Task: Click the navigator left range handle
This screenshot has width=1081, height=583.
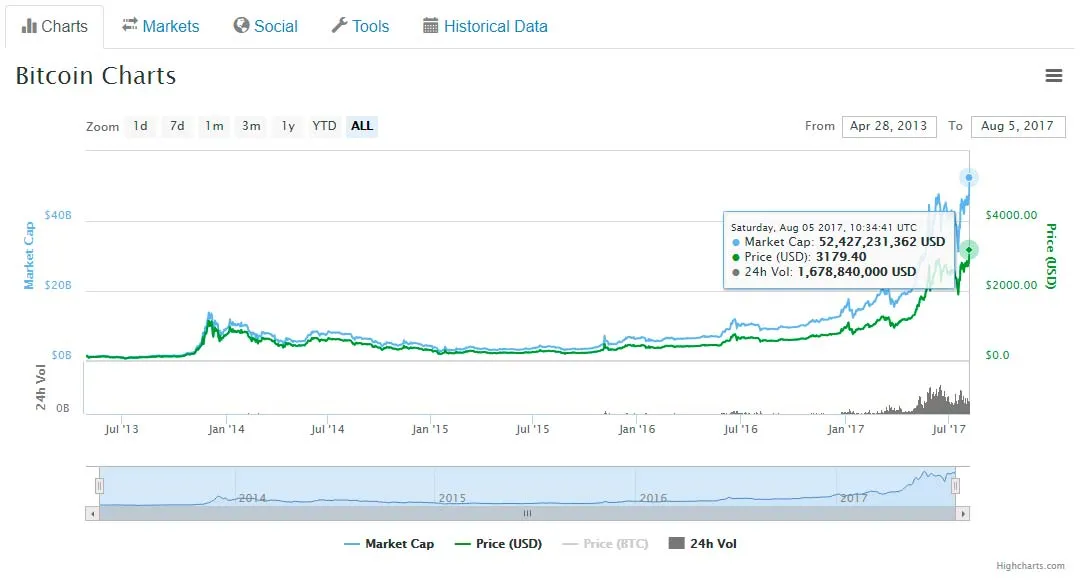Action: coord(99,486)
